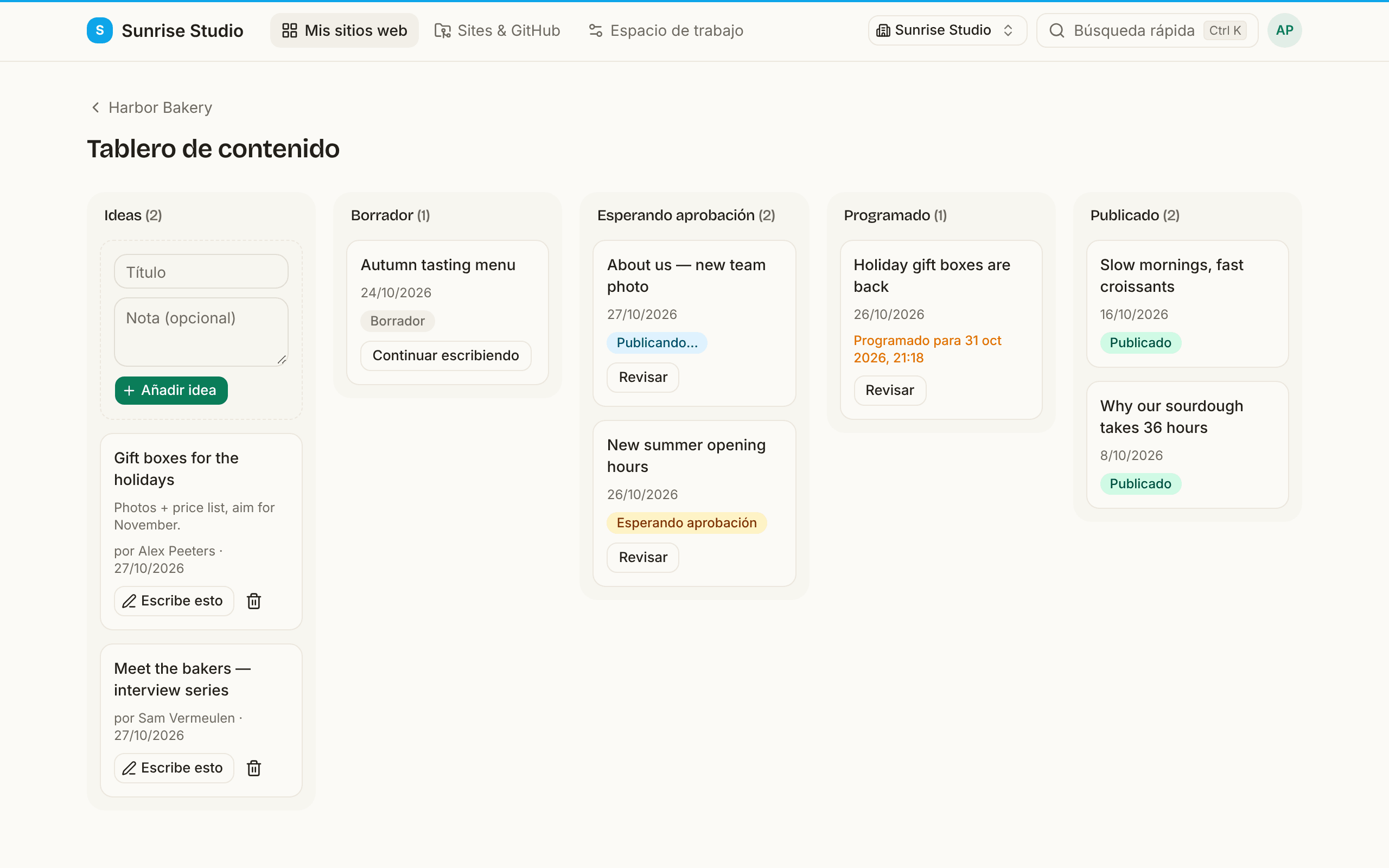This screenshot has height=868, width=1389.
Task: Click the Ideas (2) column header
Action: tap(133, 215)
